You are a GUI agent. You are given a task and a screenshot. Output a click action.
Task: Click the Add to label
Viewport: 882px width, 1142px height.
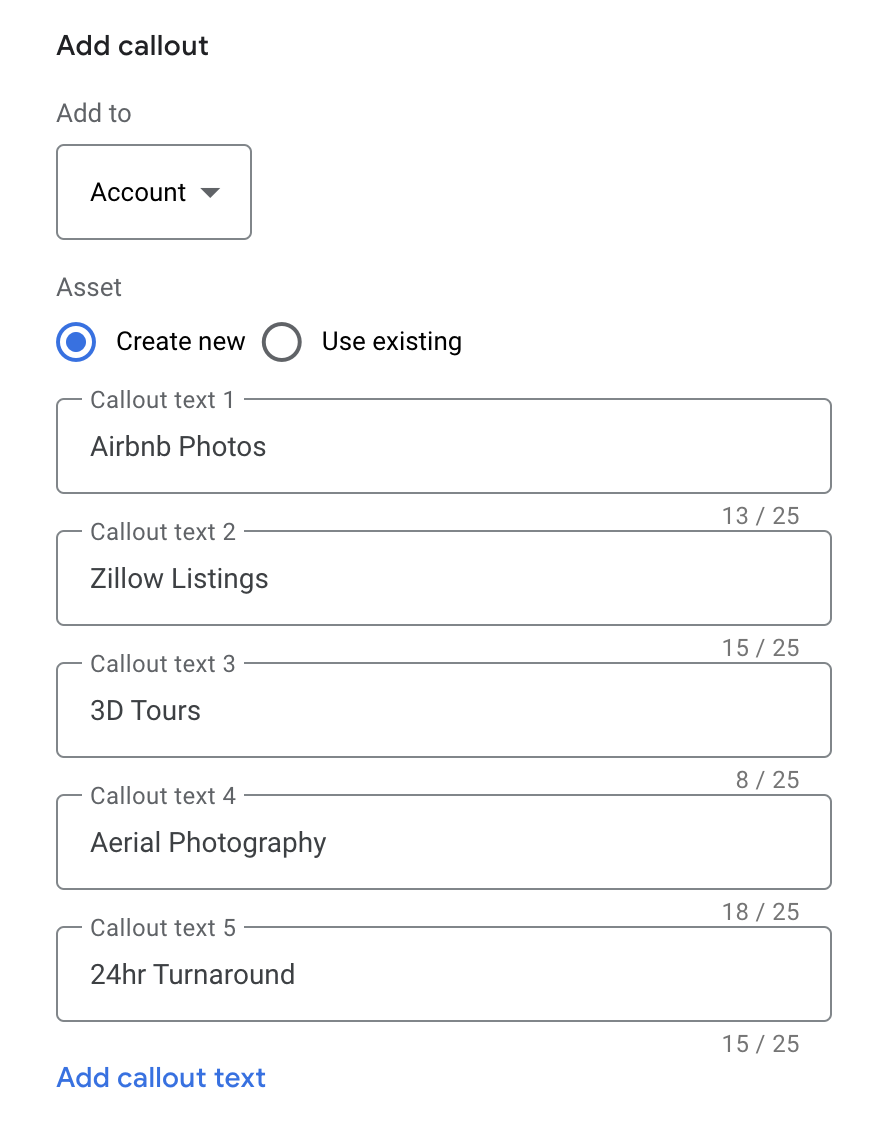pyautogui.click(x=94, y=113)
